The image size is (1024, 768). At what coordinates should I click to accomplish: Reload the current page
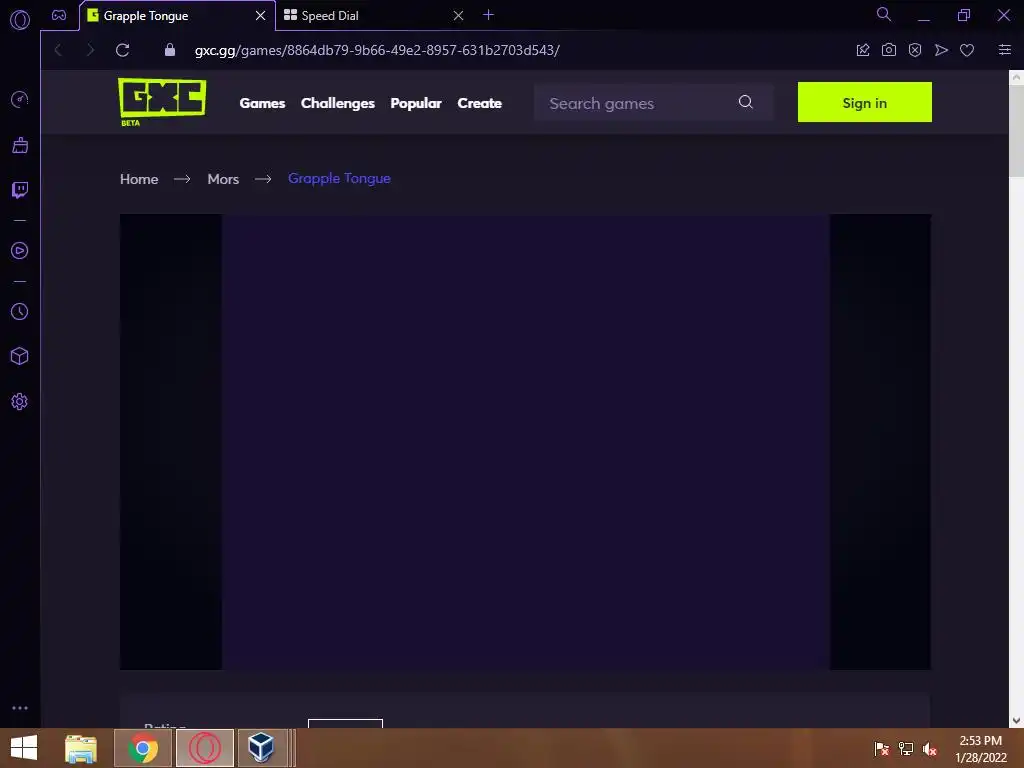[123, 50]
